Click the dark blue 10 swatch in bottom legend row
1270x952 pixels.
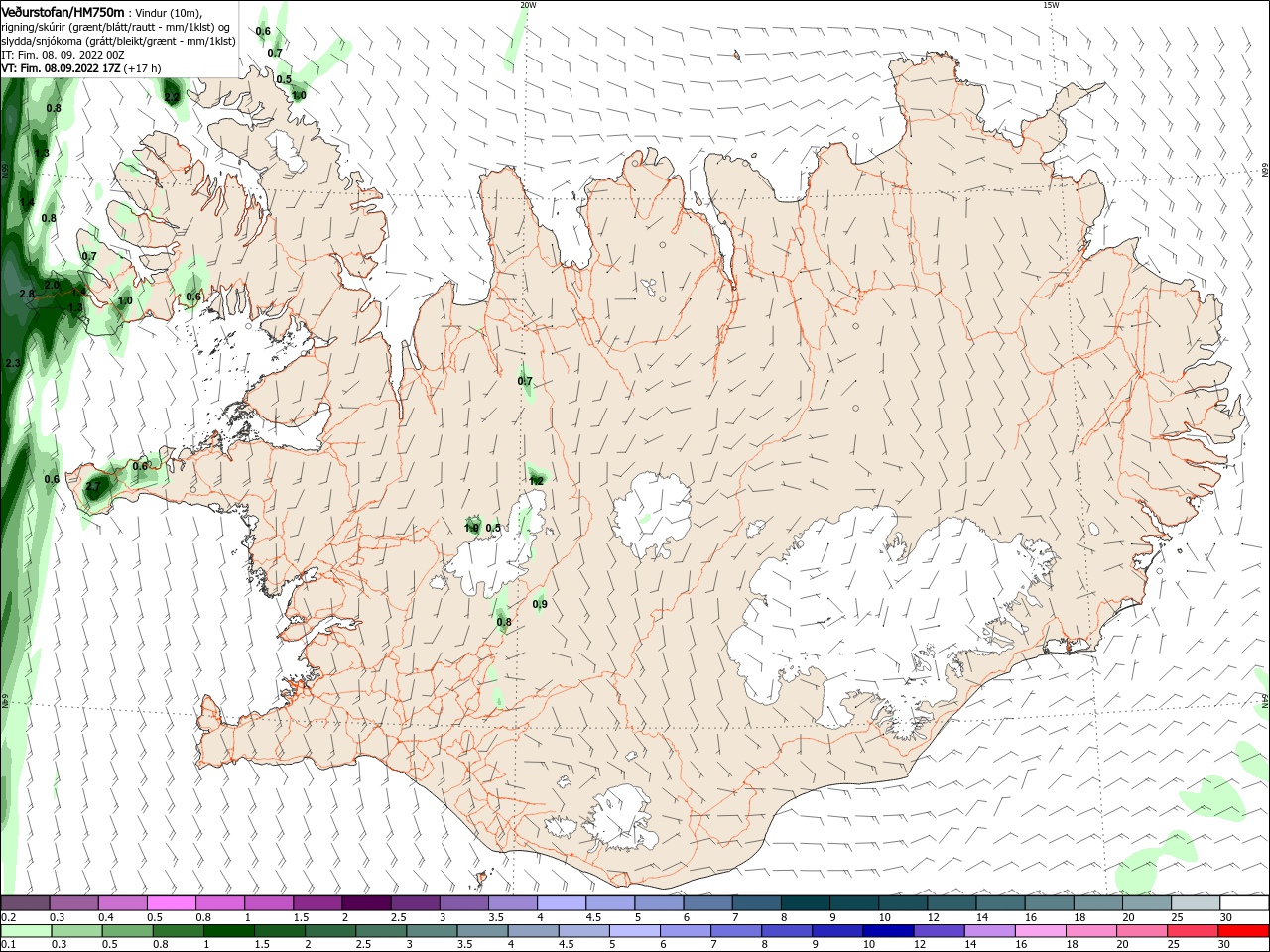tap(887, 931)
